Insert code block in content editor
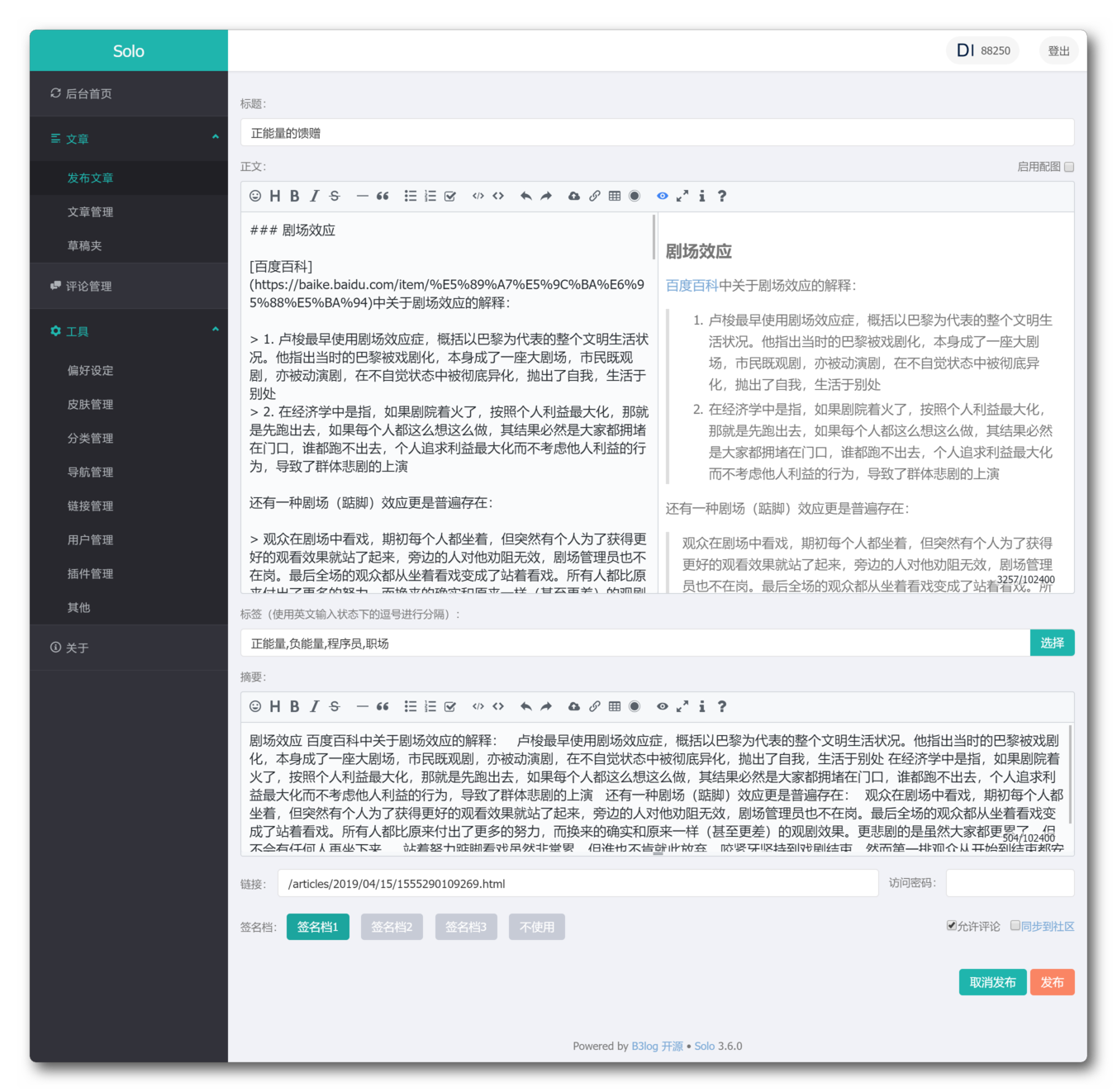1117x1092 pixels. (x=478, y=196)
